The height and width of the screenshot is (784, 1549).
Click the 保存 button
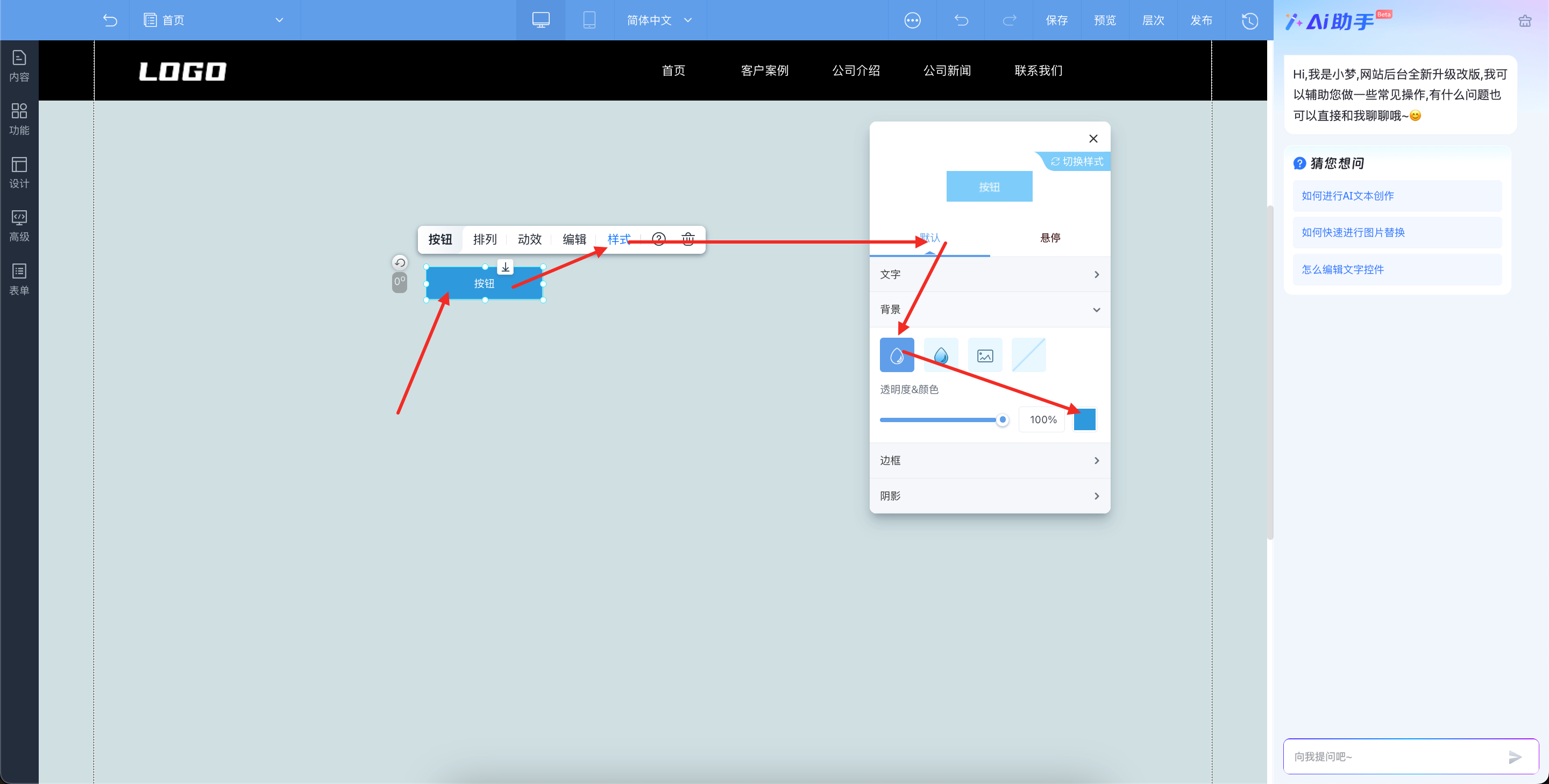pyautogui.click(x=1056, y=20)
